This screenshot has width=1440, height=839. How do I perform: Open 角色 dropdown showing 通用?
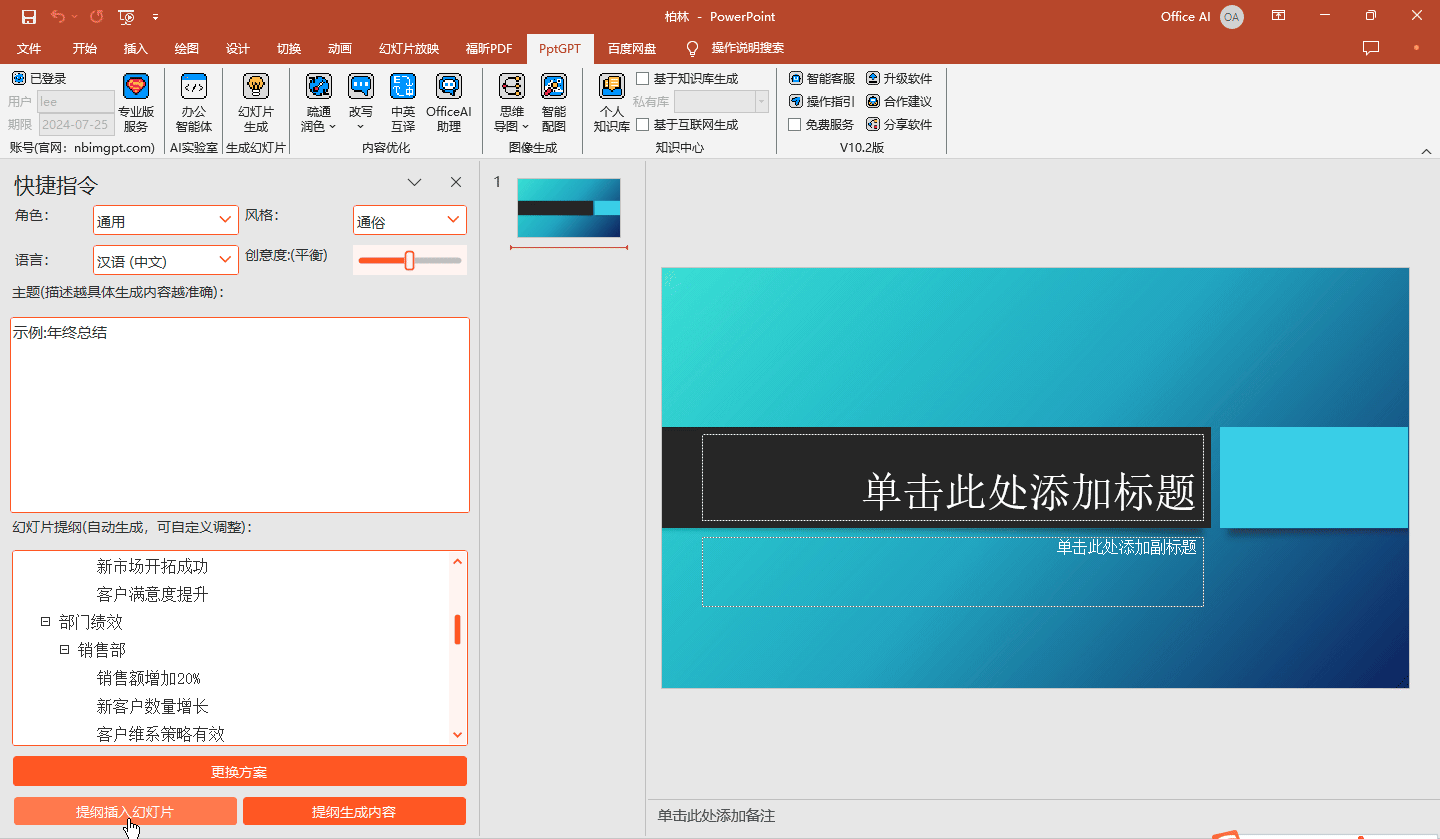(166, 220)
